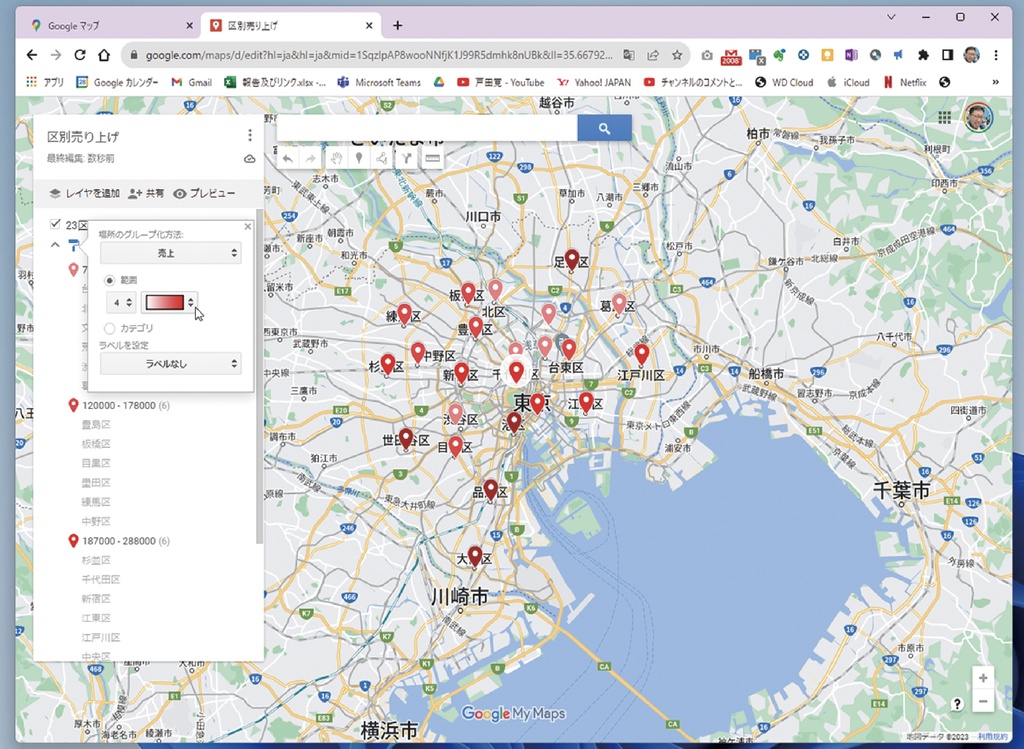Click inside the map search box

427,129
